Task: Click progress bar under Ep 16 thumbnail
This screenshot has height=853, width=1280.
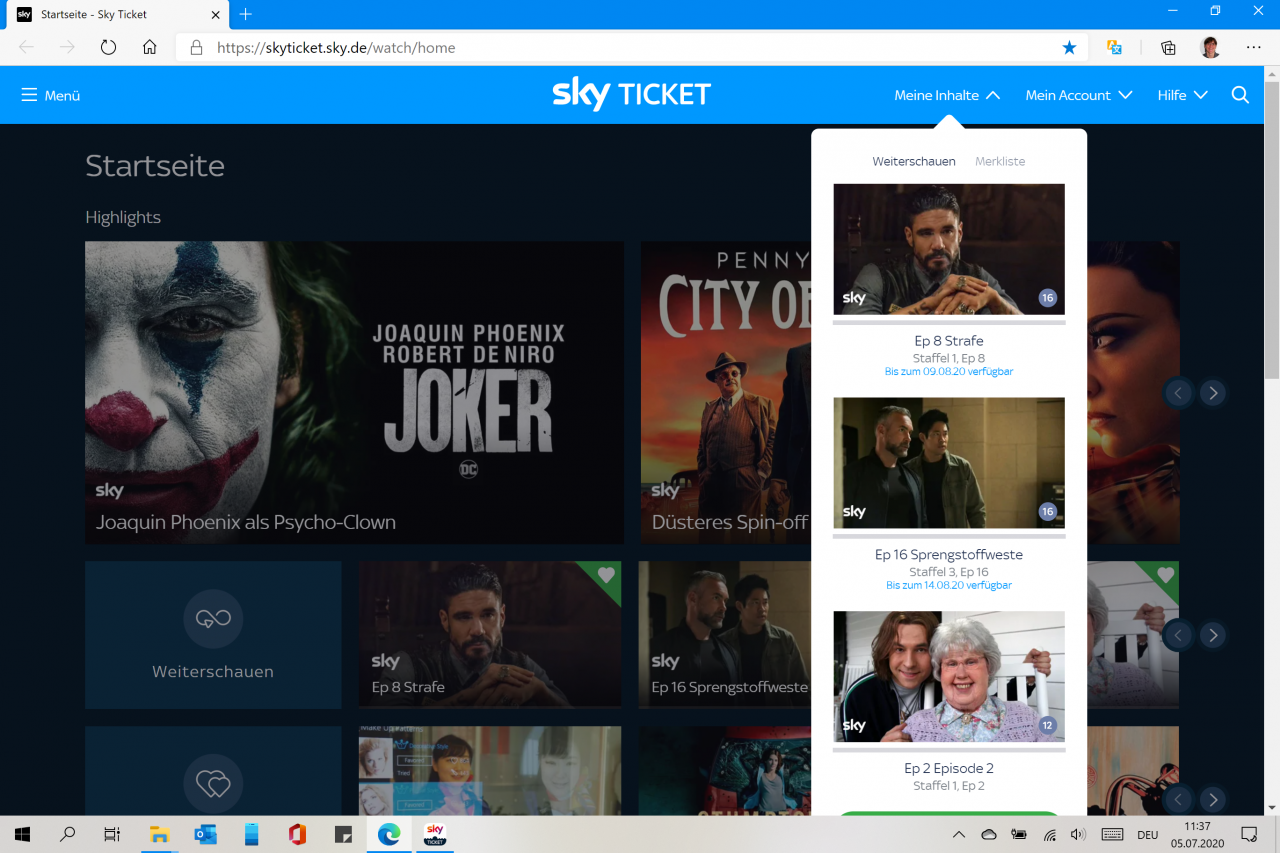Action: pos(949,536)
